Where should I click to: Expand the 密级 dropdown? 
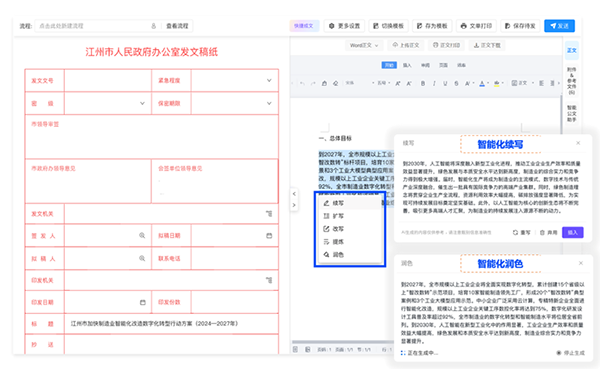coord(108,103)
